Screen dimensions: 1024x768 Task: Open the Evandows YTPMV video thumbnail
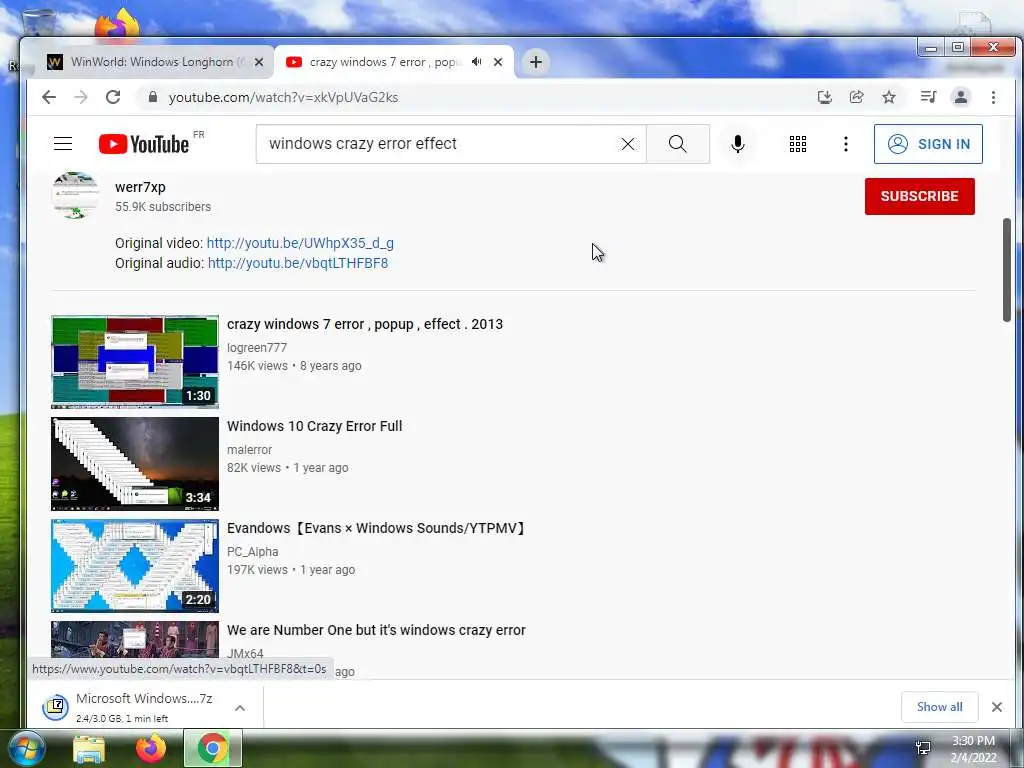pyautogui.click(x=135, y=566)
